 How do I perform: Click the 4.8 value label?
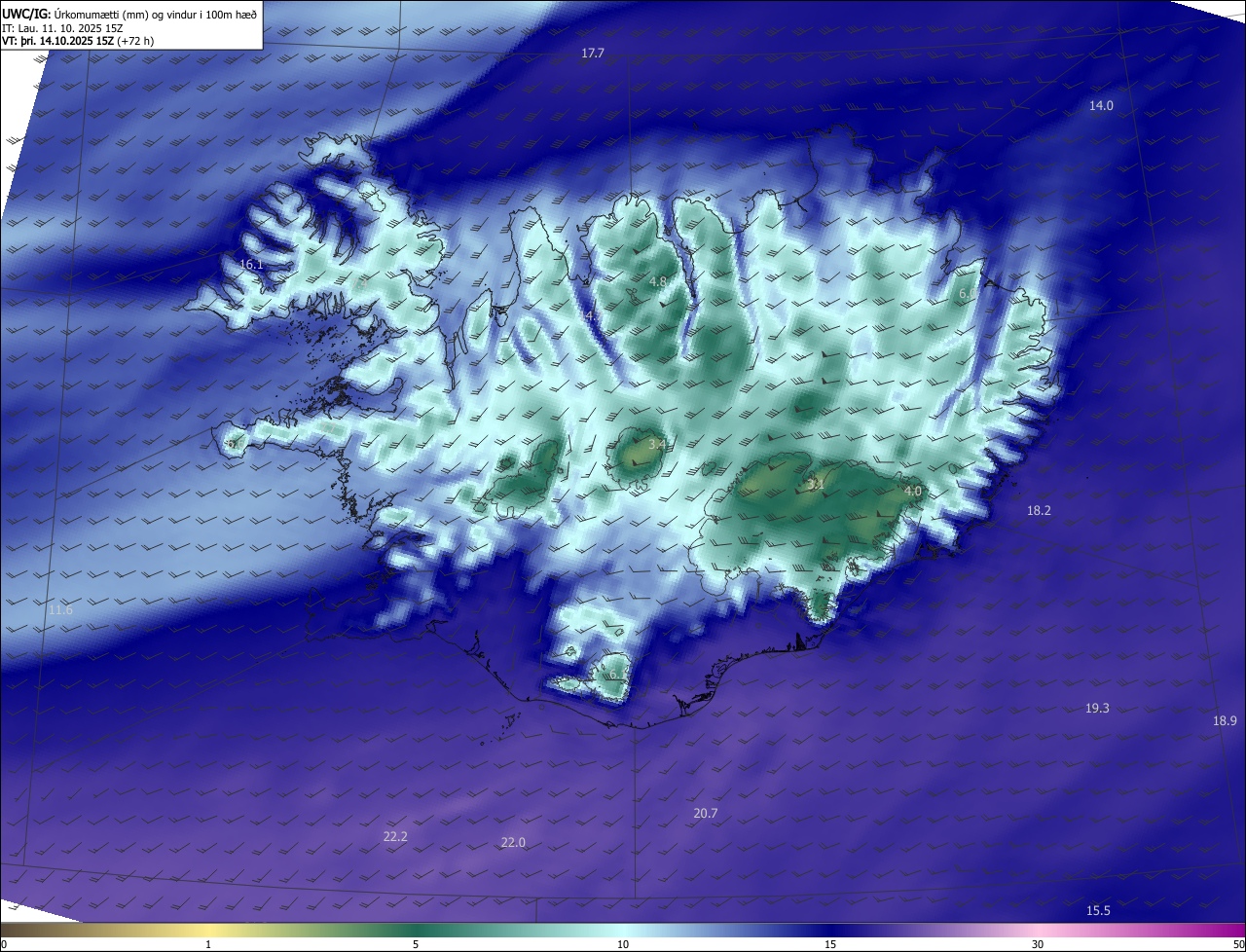pos(658,282)
